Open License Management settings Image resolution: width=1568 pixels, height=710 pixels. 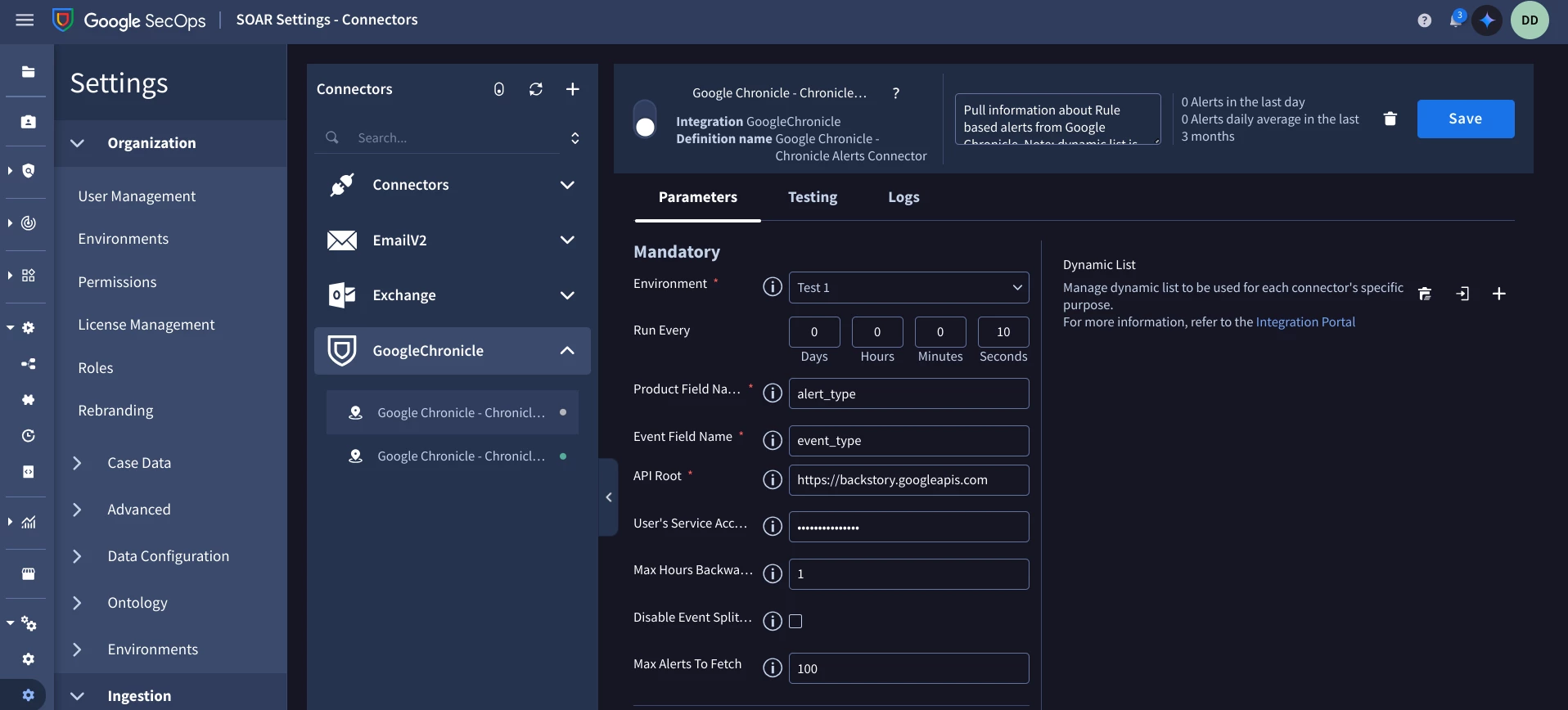click(x=146, y=325)
